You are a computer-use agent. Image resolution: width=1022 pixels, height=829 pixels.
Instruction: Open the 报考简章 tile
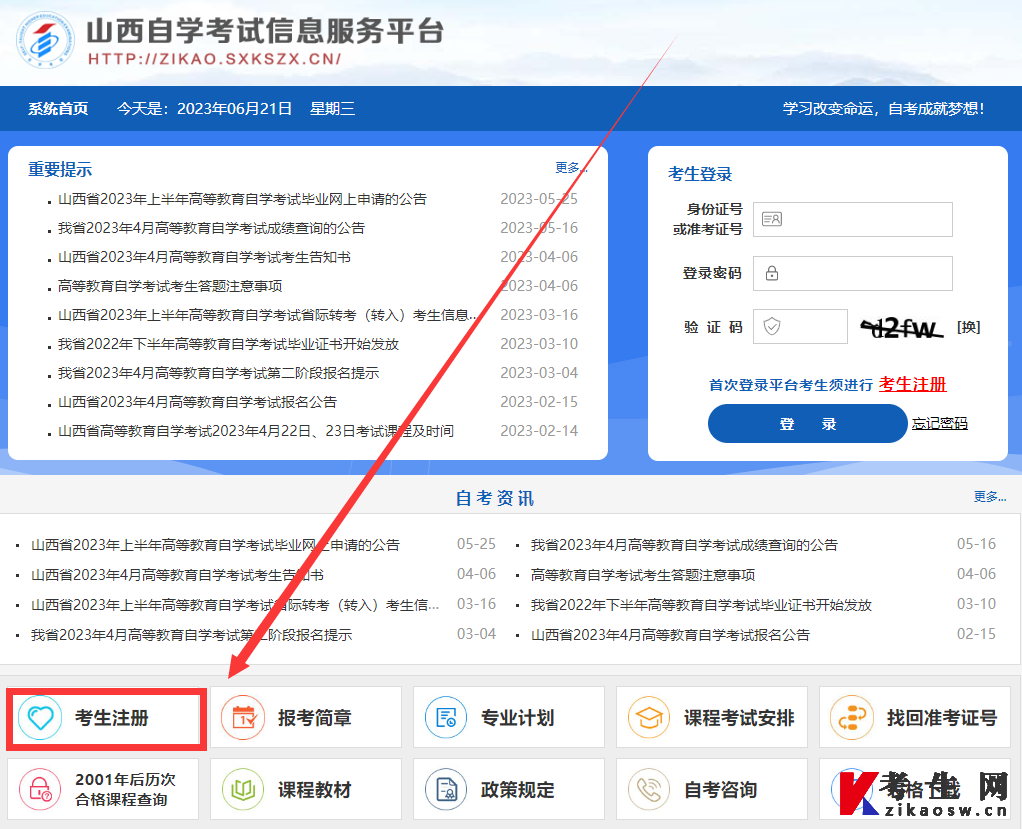(x=306, y=717)
